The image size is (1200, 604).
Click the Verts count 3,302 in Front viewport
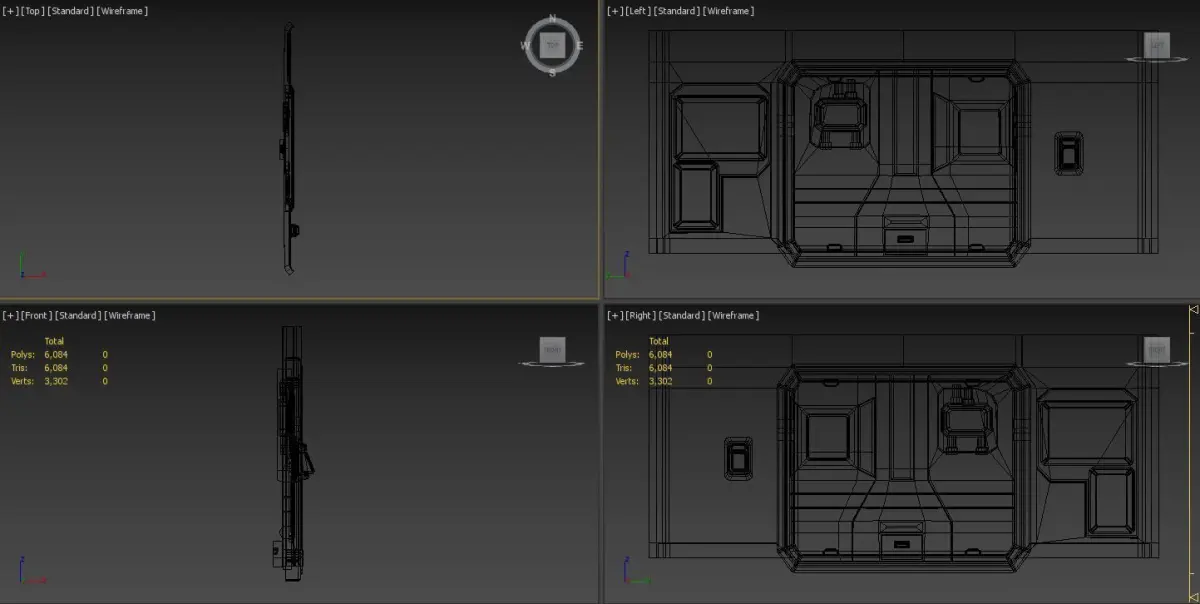(x=56, y=381)
